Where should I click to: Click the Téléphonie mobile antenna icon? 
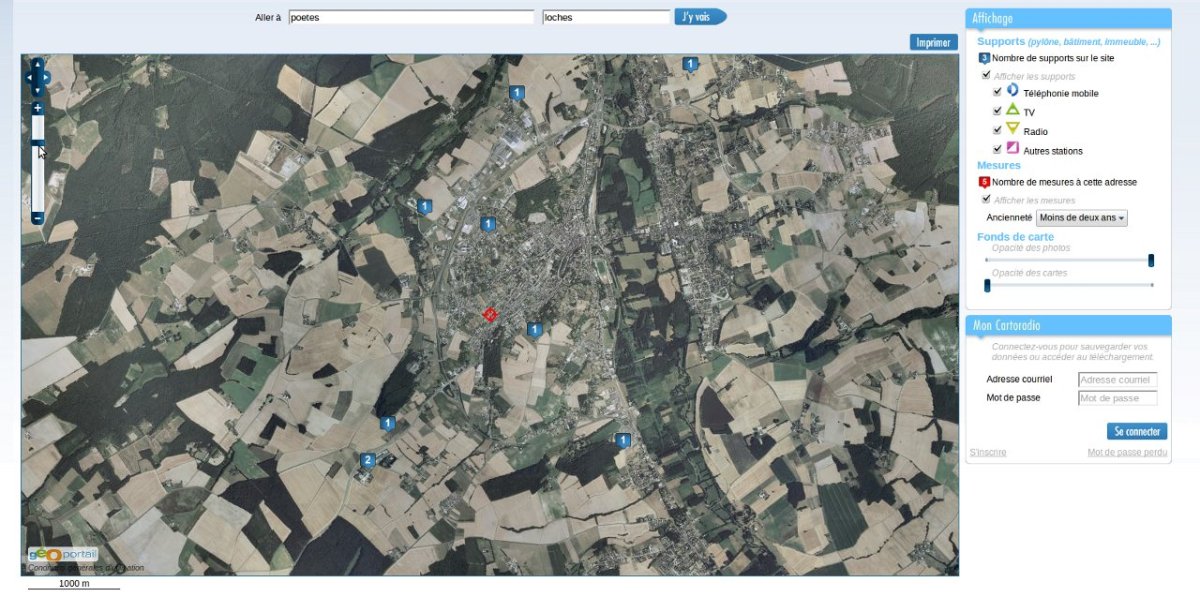1012,90
